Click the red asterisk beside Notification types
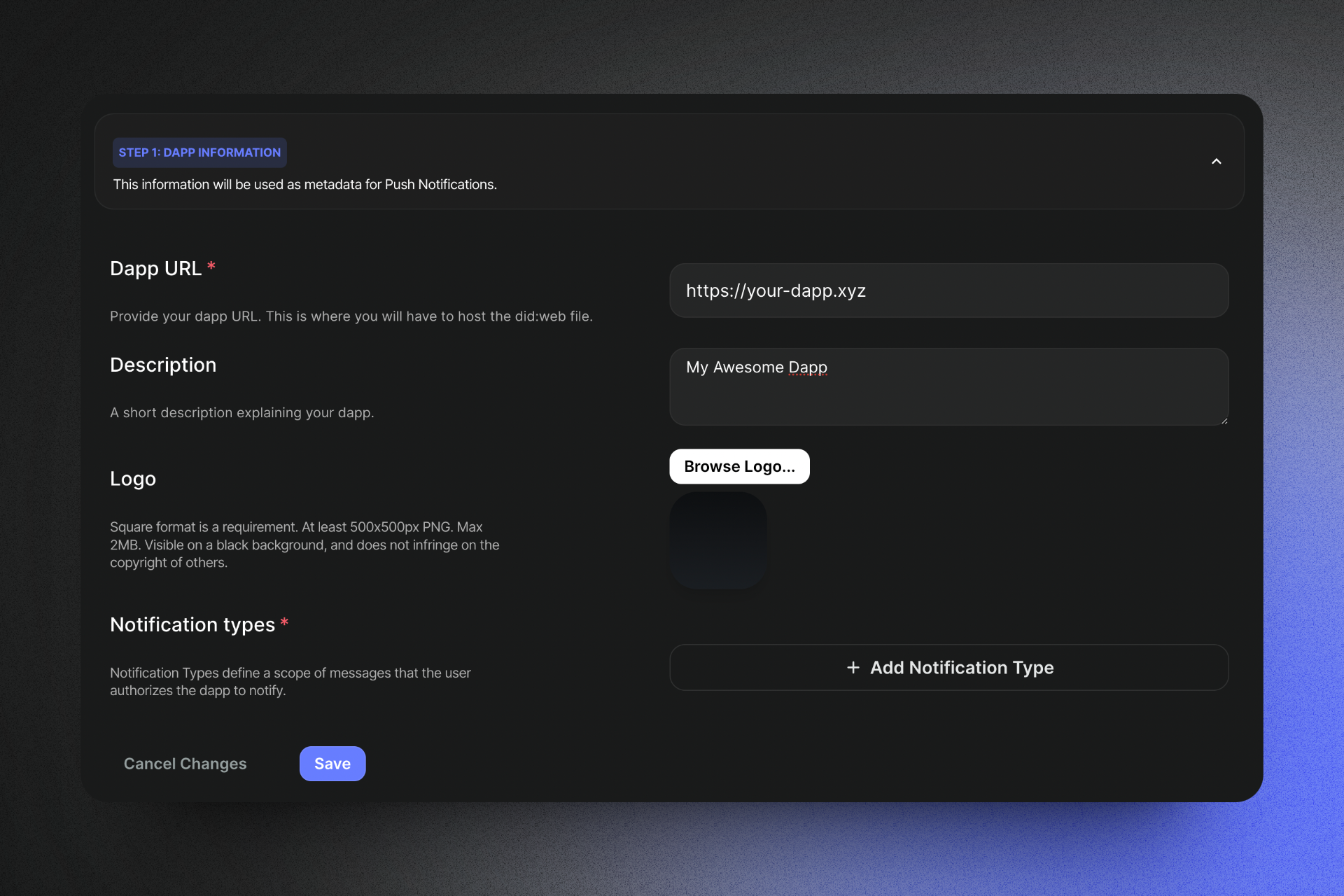The height and width of the screenshot is (896, 1344). pyautogui.click(x=284, y=622)
